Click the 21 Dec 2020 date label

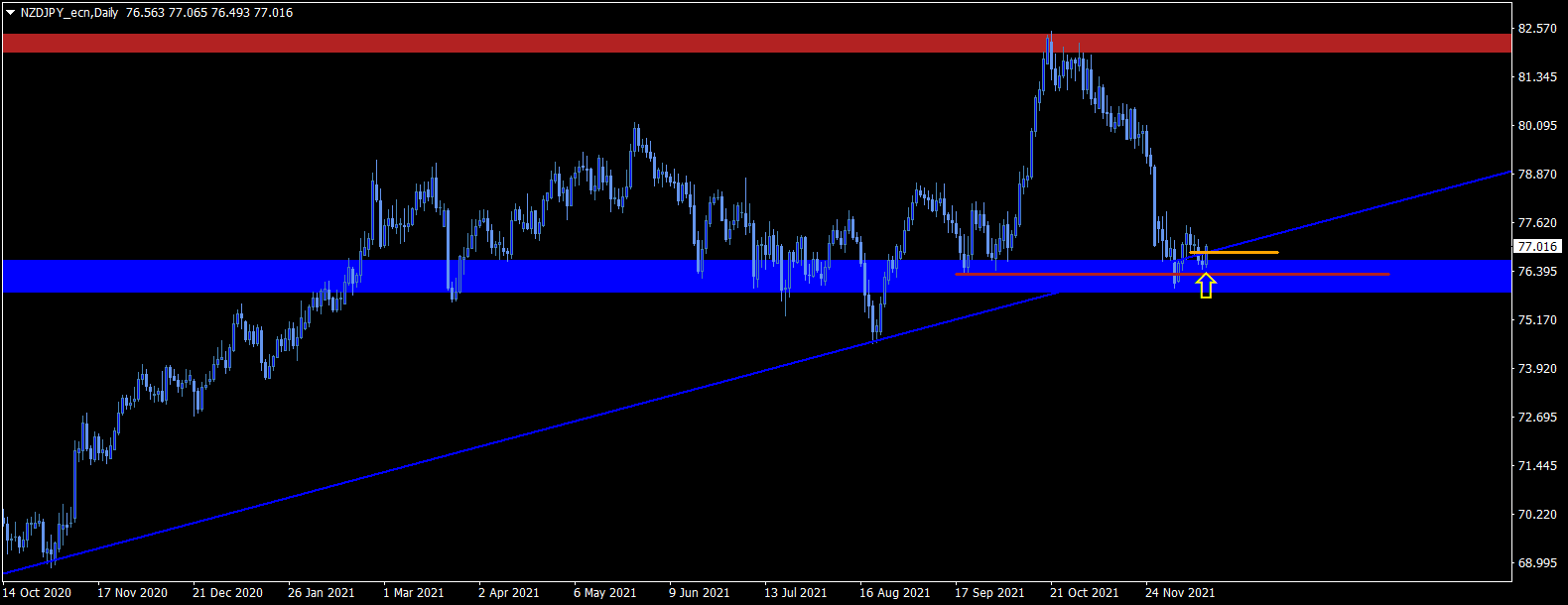click(227, 593)
